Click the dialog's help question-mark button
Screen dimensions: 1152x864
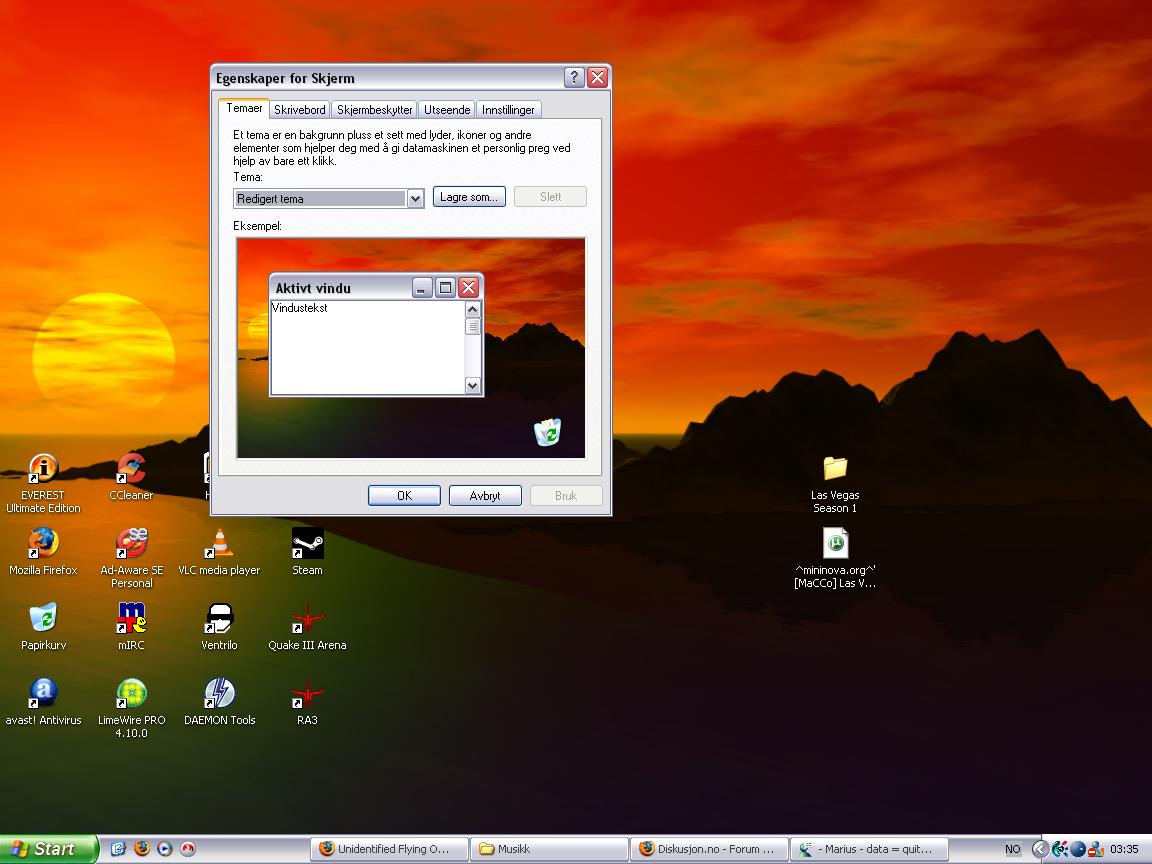pos(575,77)
